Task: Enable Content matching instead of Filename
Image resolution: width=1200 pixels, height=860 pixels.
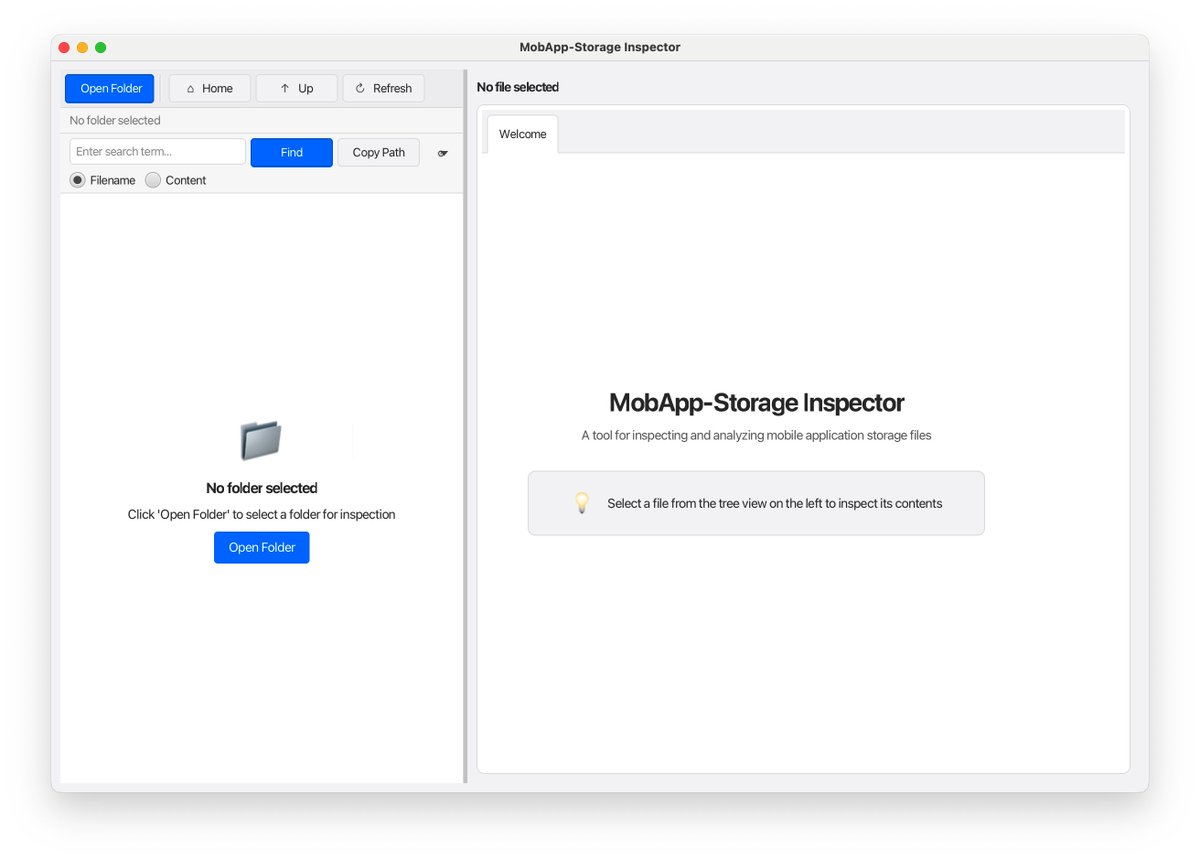Action: (152, 180)
